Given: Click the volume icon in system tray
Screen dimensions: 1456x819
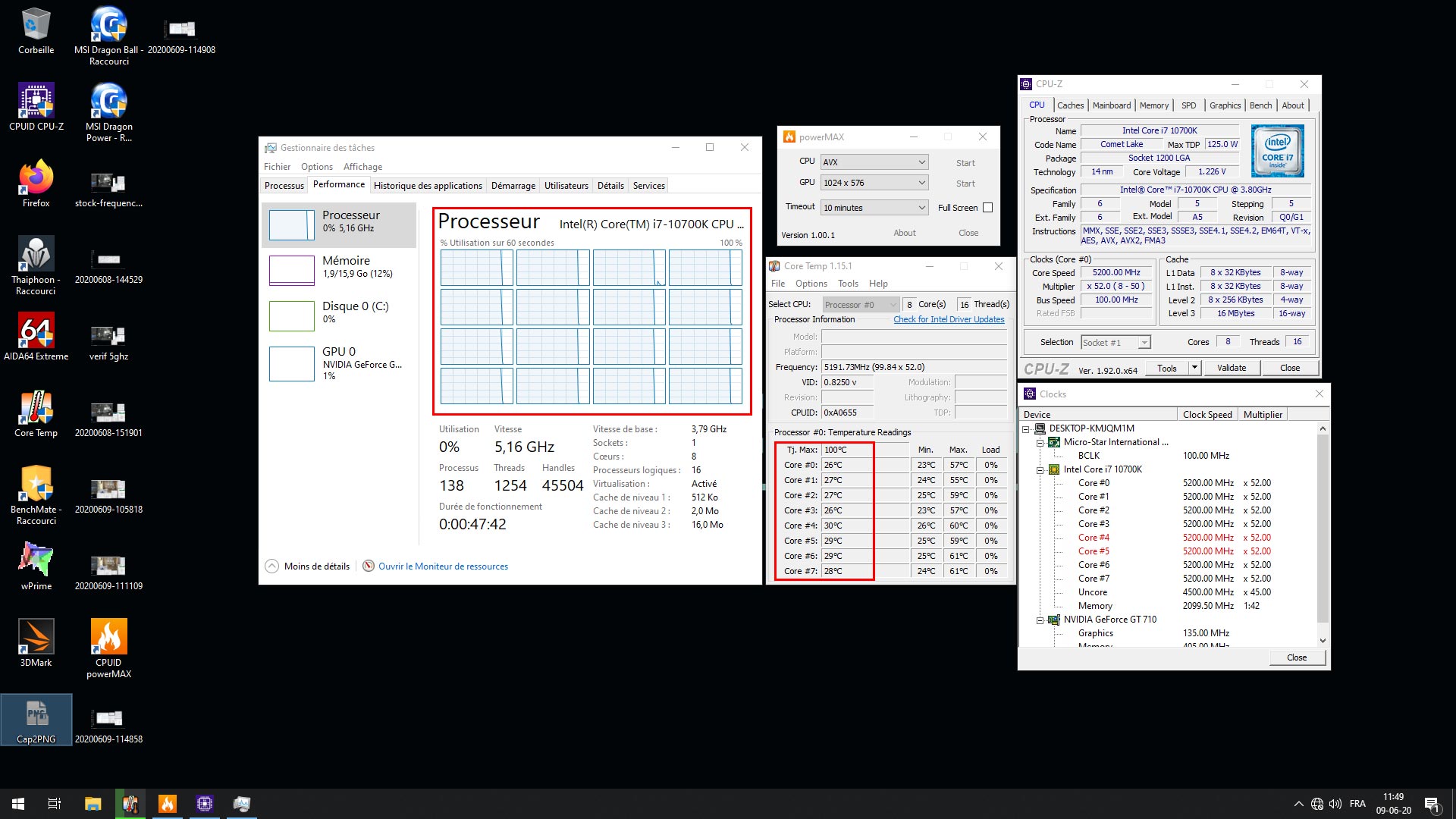Looking at the screenshot, I should [1335, 804].
